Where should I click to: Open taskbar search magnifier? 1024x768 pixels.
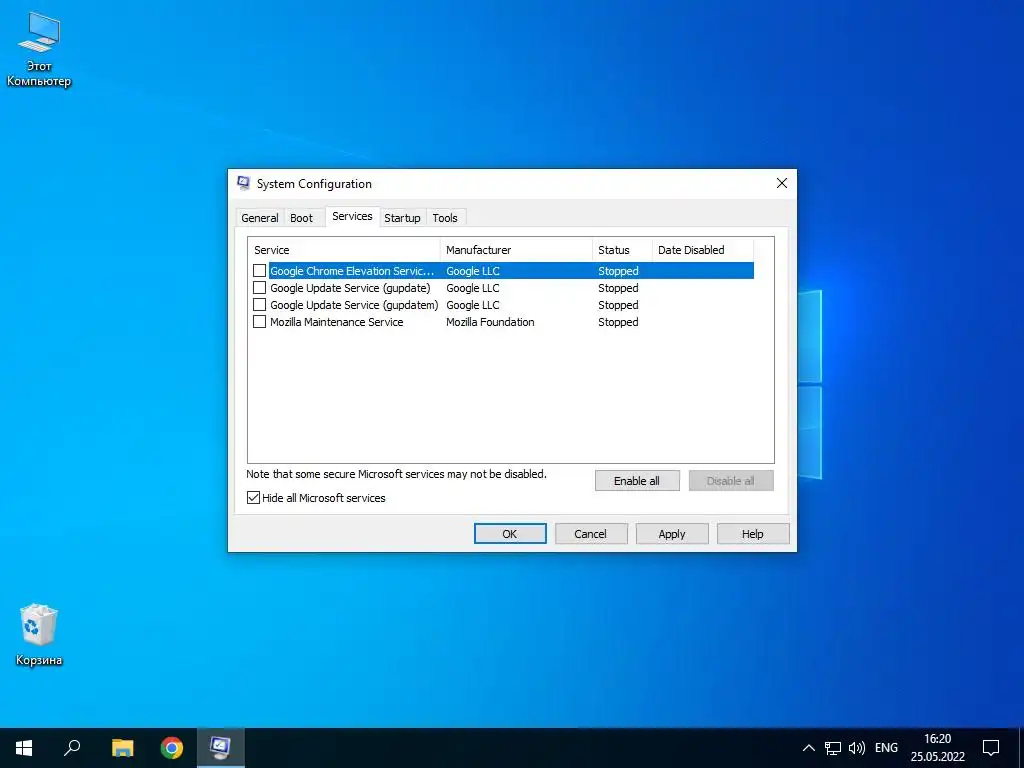click(x=72, y=748)
